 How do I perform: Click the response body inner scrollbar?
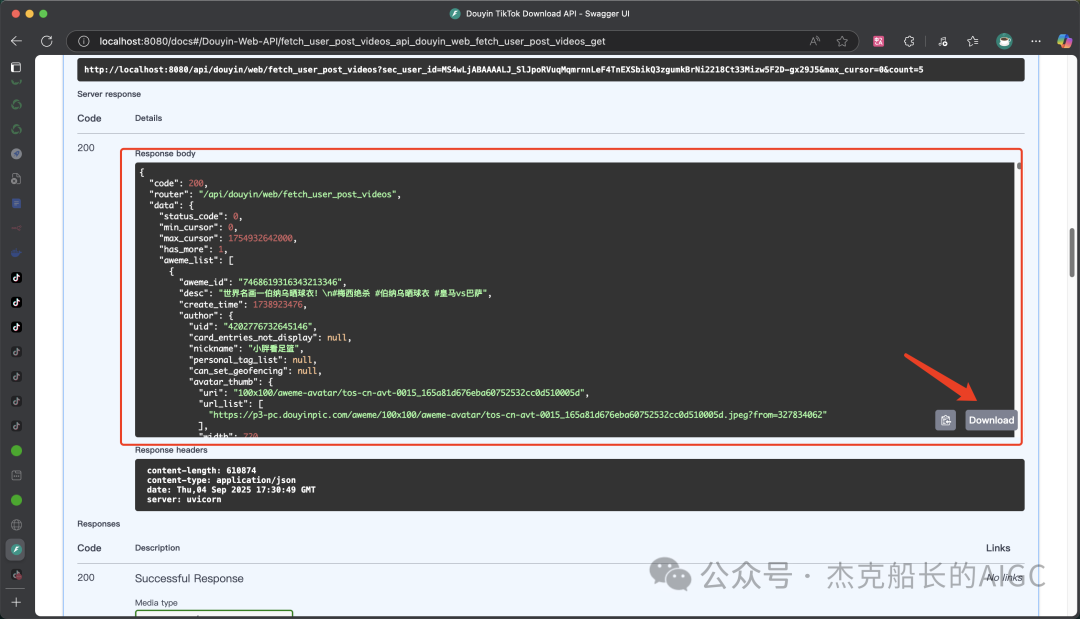point(1019,166)
